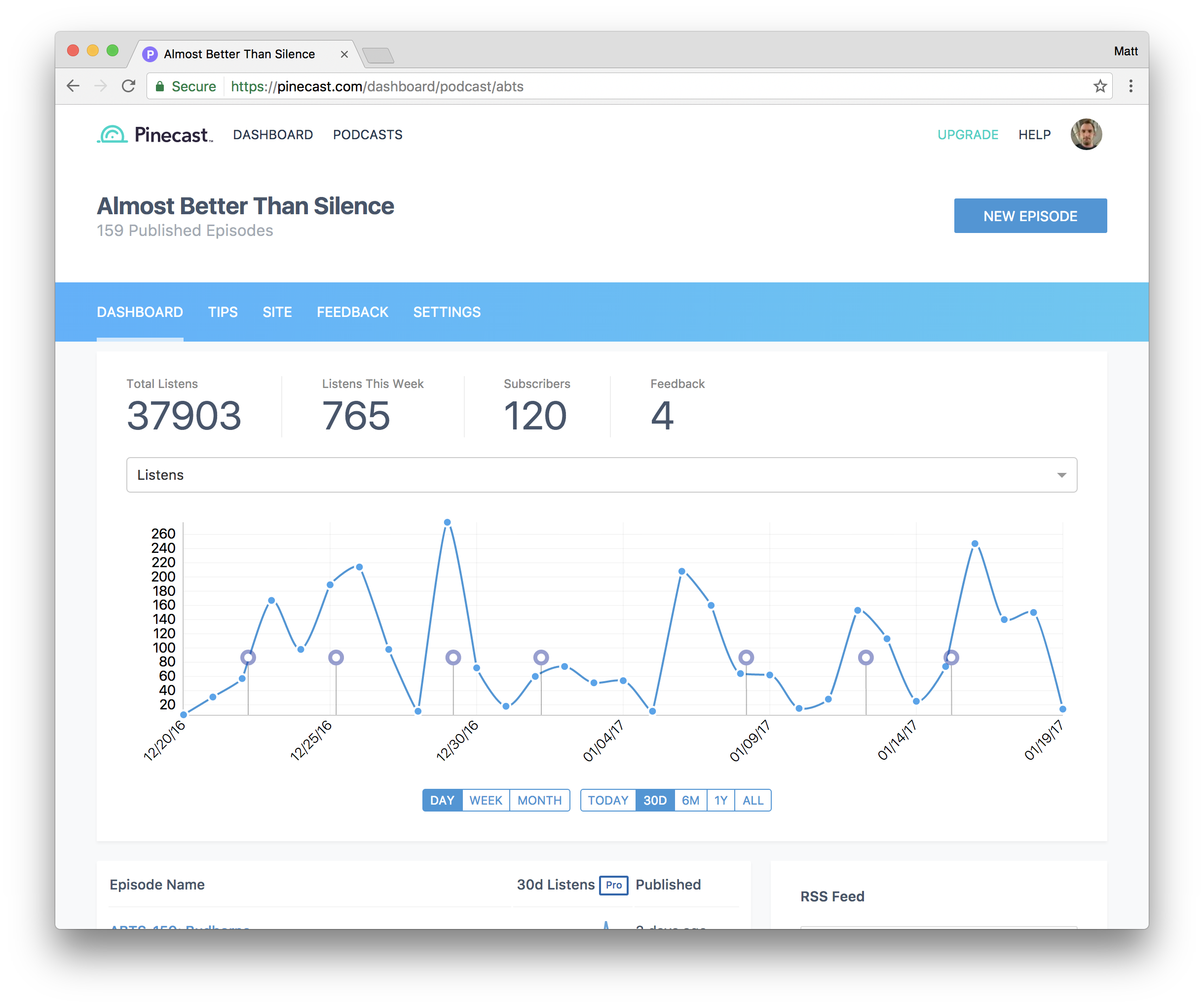Image resolution: width=1204 pixels, height=1008 pixels.
Task: Follow the Upgrade link
Action: coord(967,135)
